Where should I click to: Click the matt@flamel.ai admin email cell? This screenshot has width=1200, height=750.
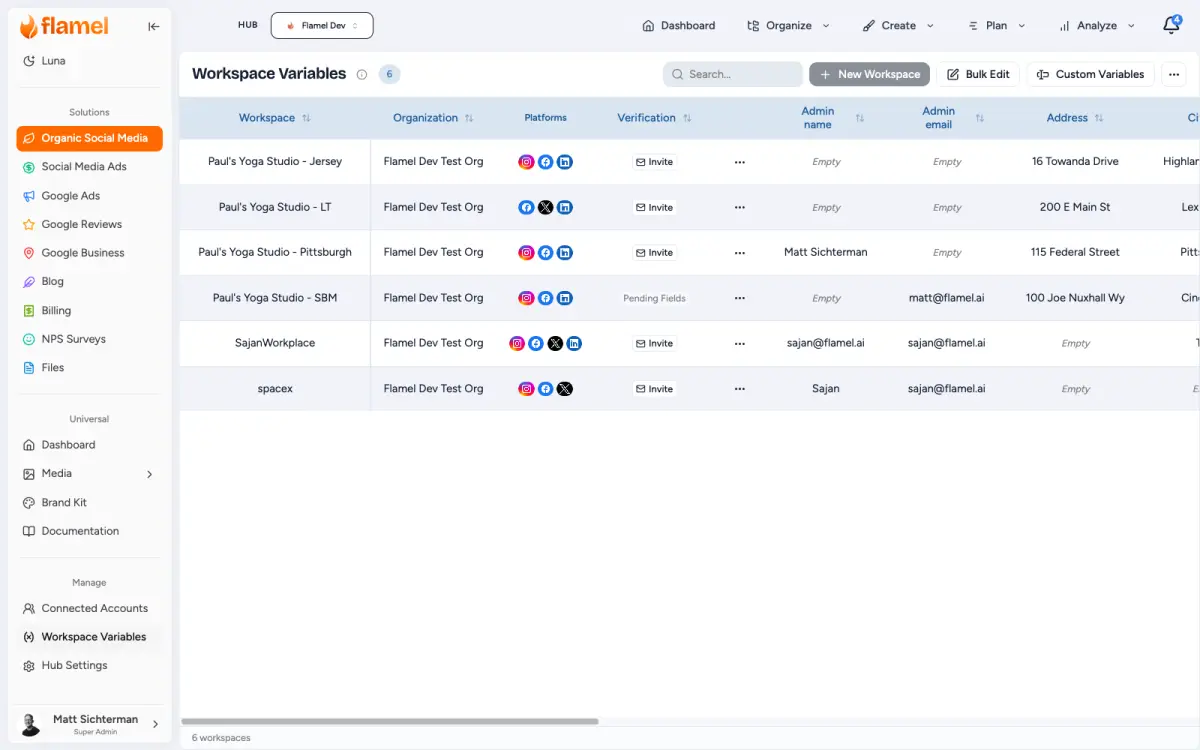click(947, 298)
